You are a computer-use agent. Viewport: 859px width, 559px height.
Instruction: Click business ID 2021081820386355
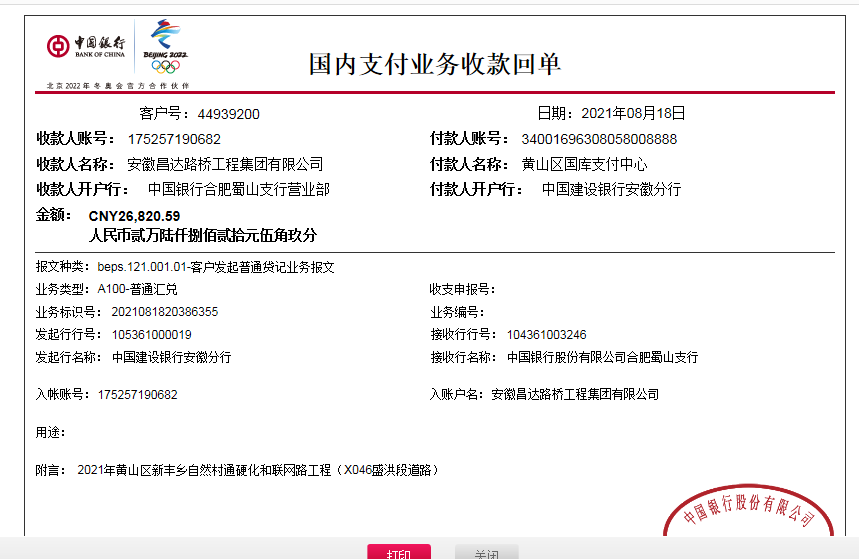coord(157,311)
